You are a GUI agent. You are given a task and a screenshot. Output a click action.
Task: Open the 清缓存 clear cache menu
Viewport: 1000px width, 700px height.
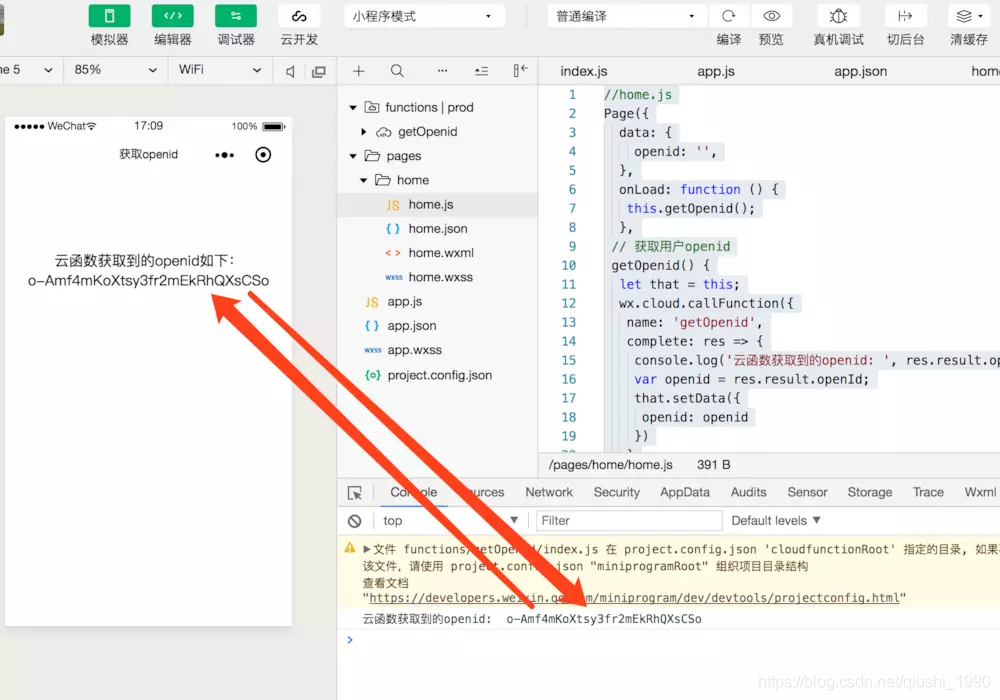click(x=969, y=16)
